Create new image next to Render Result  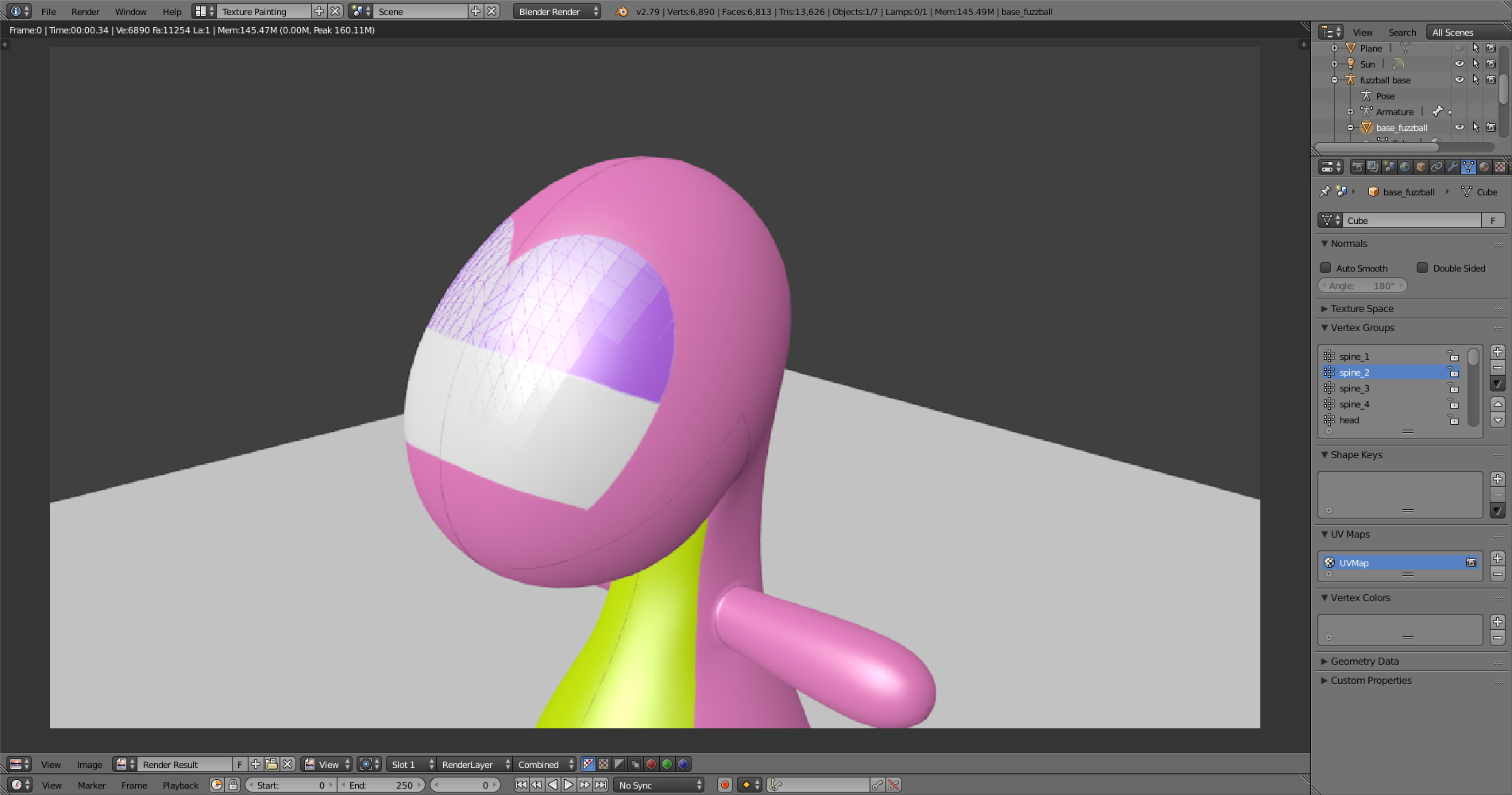[256, 764]
